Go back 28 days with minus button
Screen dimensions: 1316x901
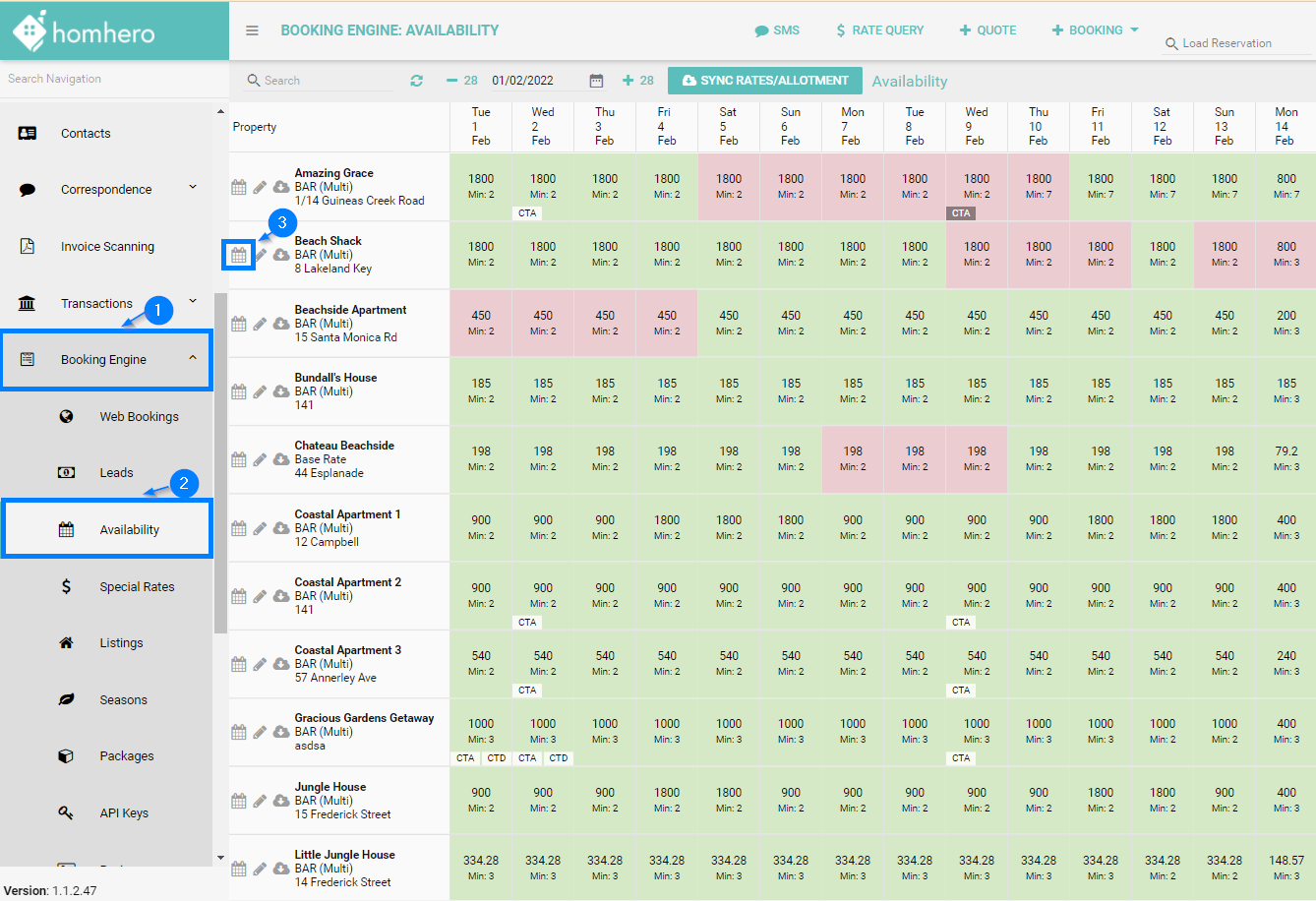pyautogui.click(x=461, y=81)
